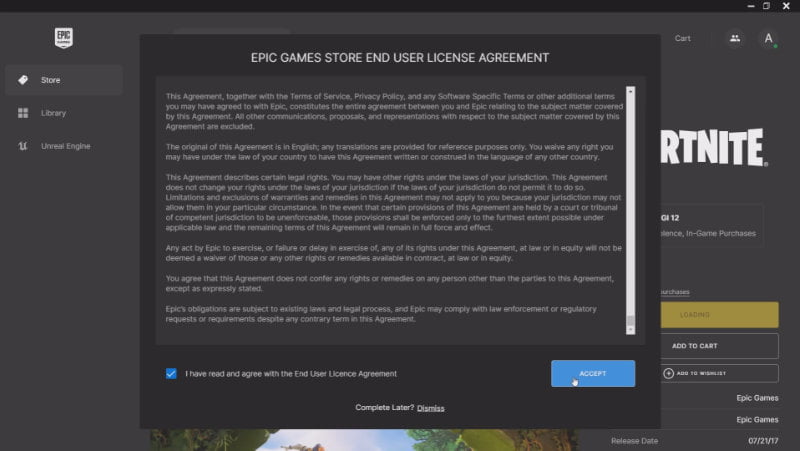Click the paragraph starting 'The original of this Agreement'
This screenshot has height=451, width=800.
click(x=389, y=152)
